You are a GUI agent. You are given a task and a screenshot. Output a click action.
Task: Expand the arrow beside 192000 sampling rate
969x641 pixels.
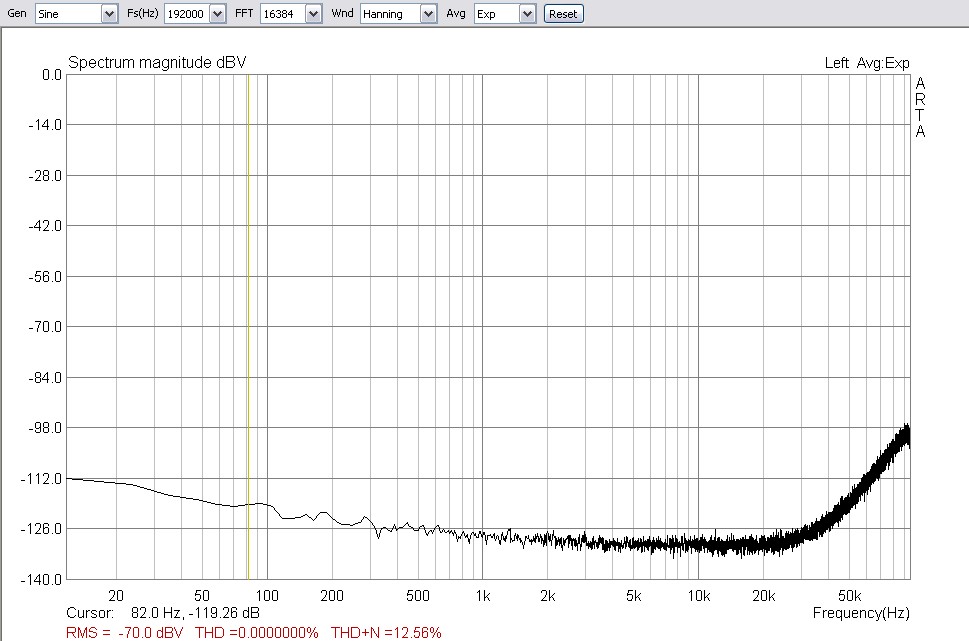(x=218, y=14)
